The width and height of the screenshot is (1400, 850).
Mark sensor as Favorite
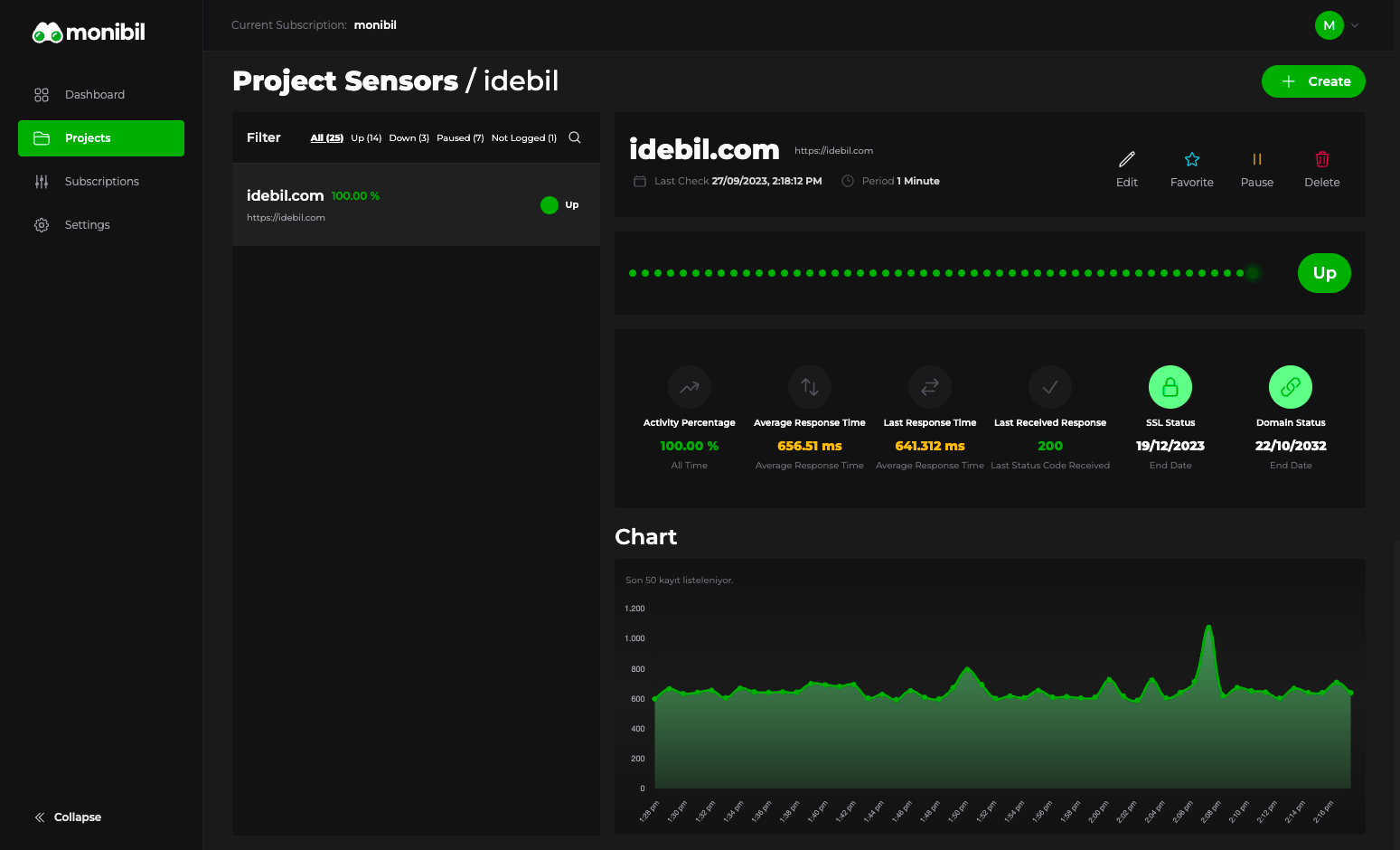[x=1192, y=169]
